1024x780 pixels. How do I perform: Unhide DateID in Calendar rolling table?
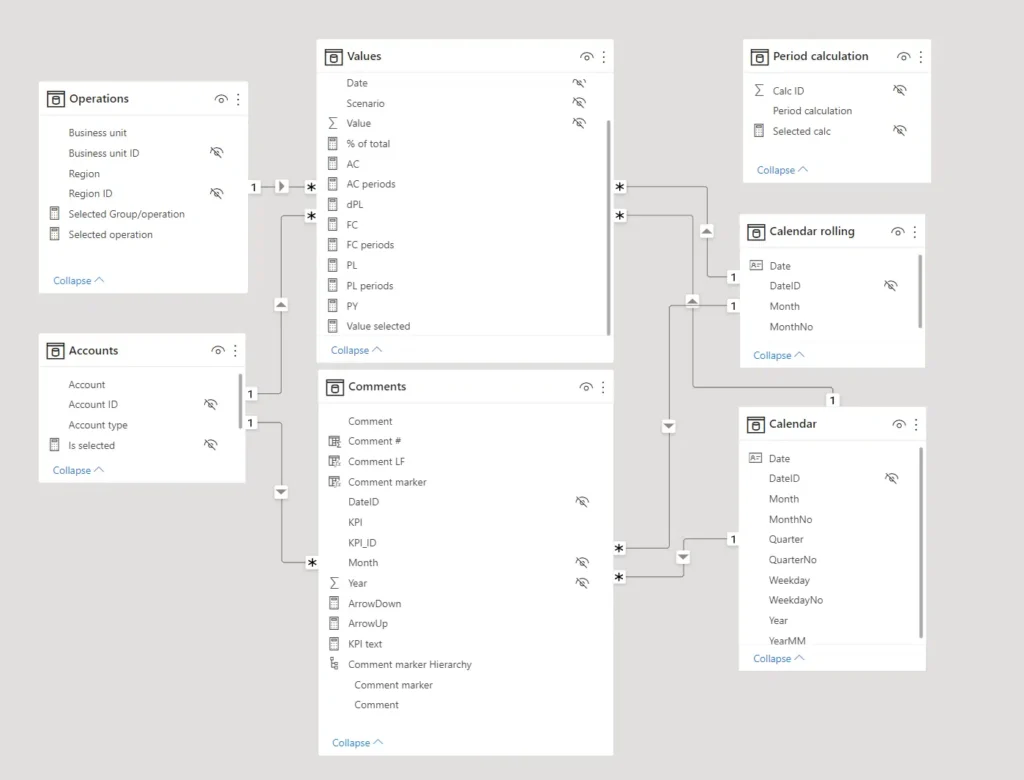[891, 285]
